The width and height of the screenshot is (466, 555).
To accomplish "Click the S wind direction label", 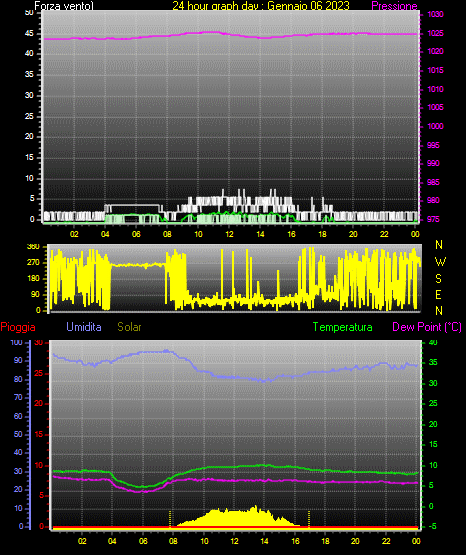I will (x=438, y=279).
